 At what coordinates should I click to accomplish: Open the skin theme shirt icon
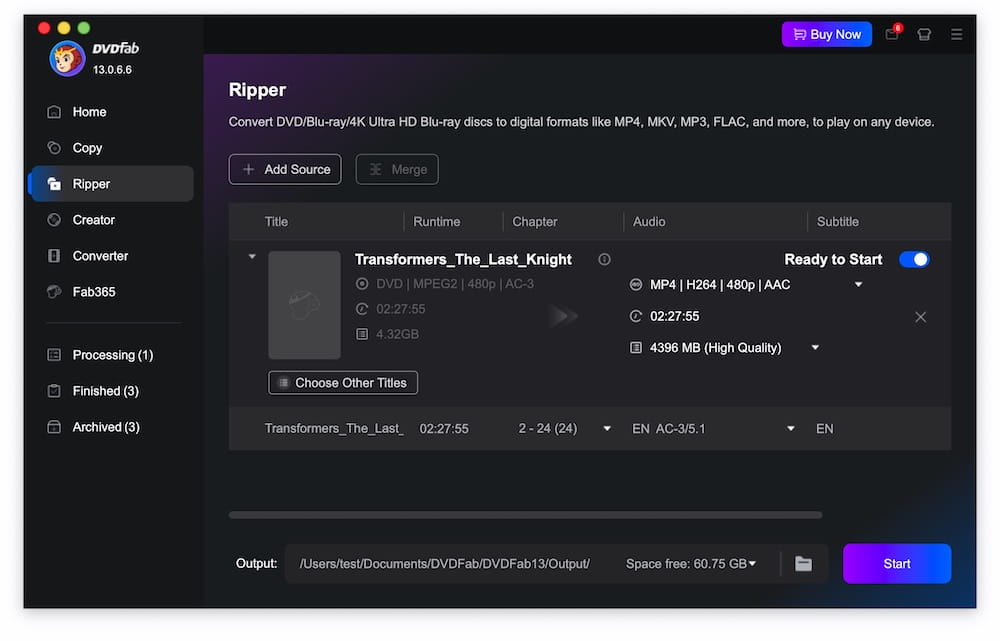(x=923, y=34)
